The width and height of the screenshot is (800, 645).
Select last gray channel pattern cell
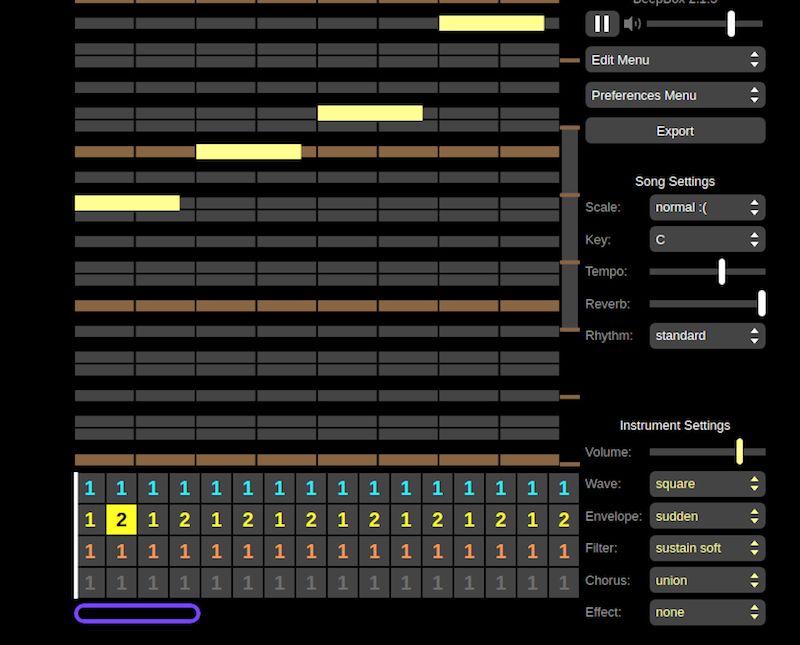click(564, 583)
